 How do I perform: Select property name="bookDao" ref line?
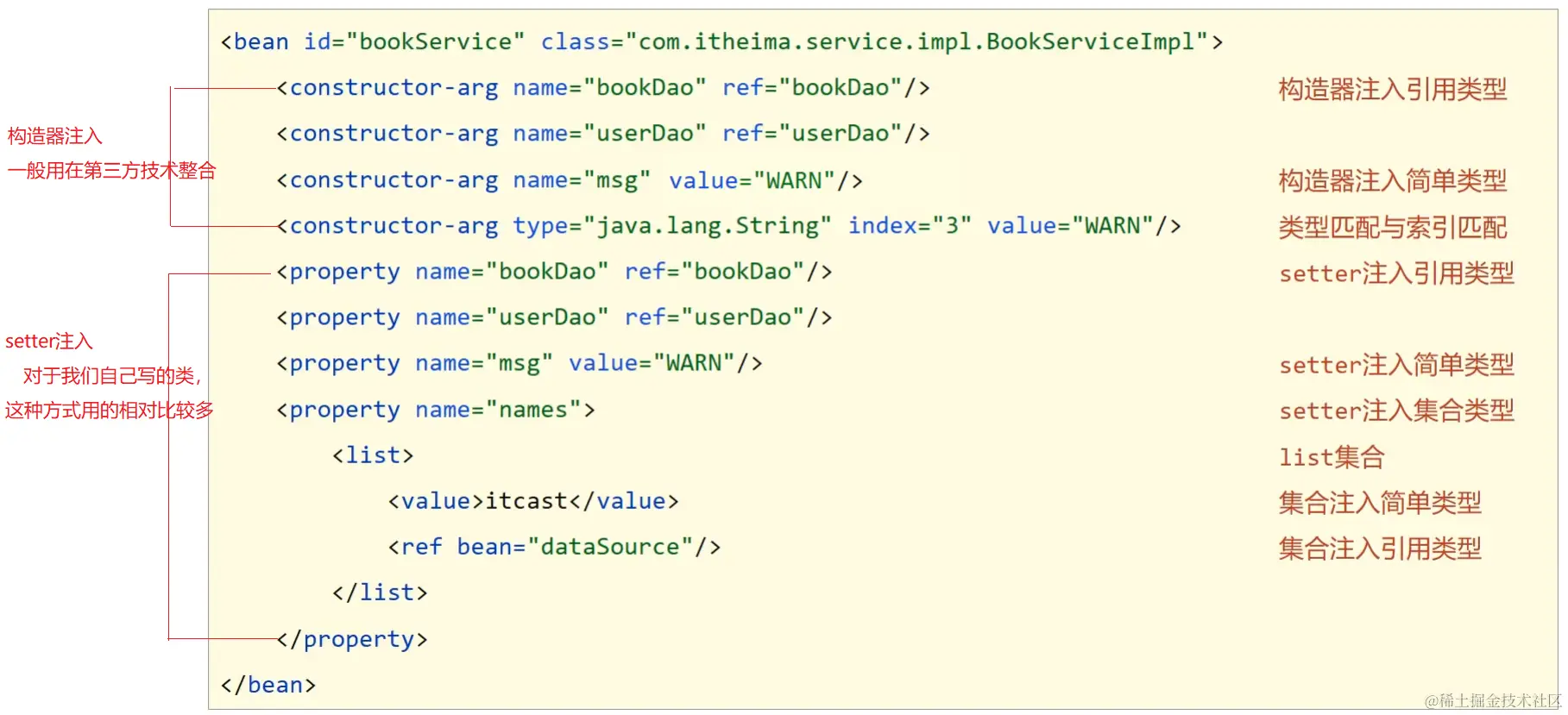pos(554,273)
